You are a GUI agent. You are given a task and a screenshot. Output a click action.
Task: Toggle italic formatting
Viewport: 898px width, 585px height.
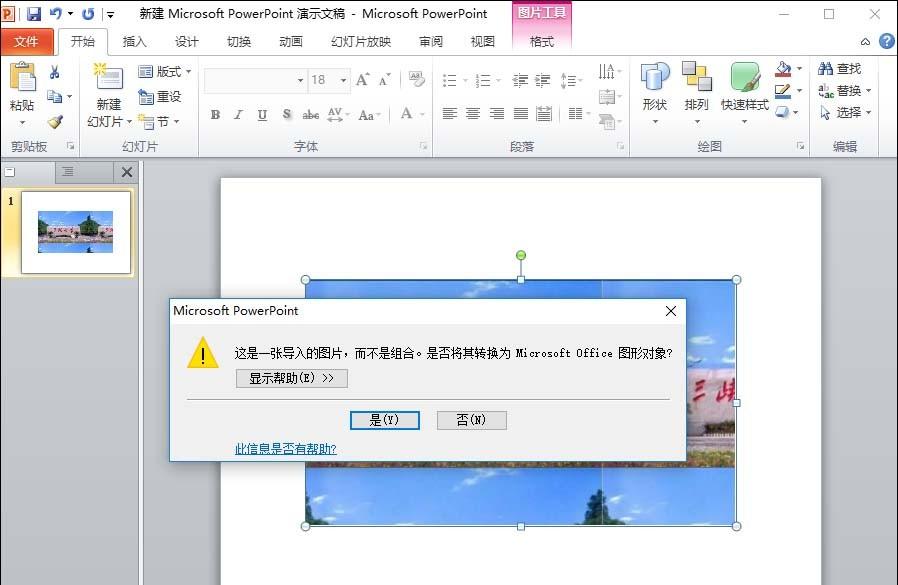pos(237,114)
